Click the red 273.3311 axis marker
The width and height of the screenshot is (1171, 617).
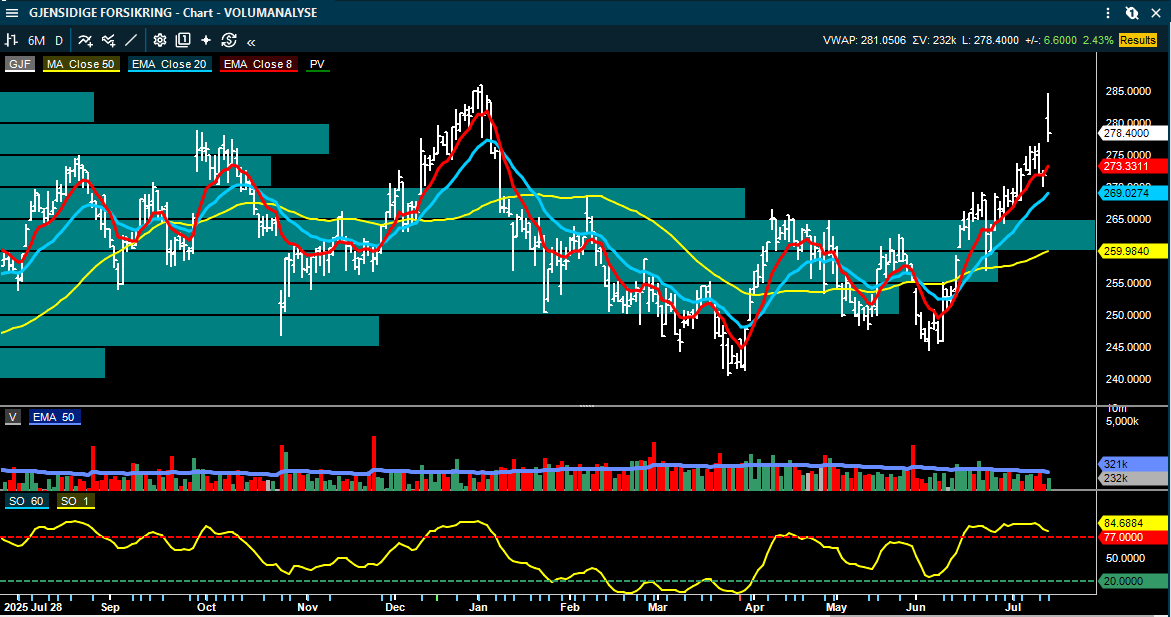coord(1131,166)
